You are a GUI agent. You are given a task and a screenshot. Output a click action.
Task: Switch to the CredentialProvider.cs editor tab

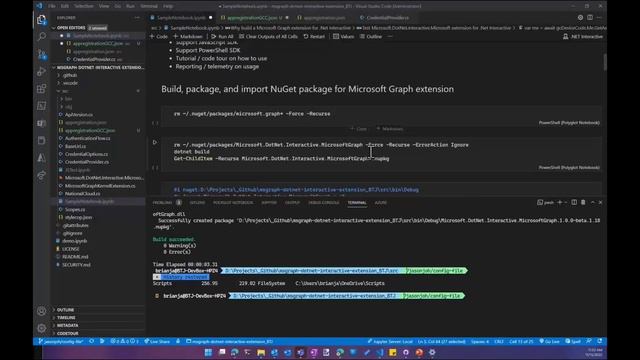coord(387,18)
